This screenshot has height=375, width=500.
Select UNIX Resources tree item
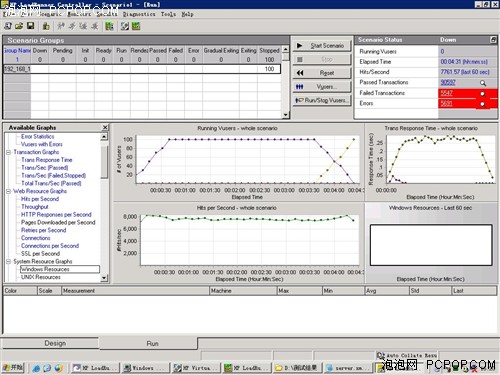41,277
